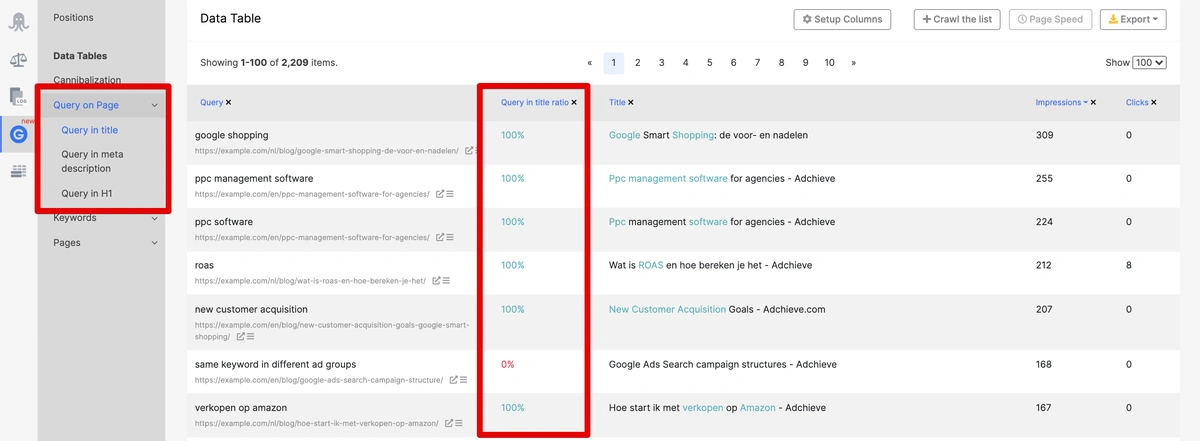The width and height of the screenshot is (1200, 441).
Task: Click the Crawl the list button
Action: [956, 19]
